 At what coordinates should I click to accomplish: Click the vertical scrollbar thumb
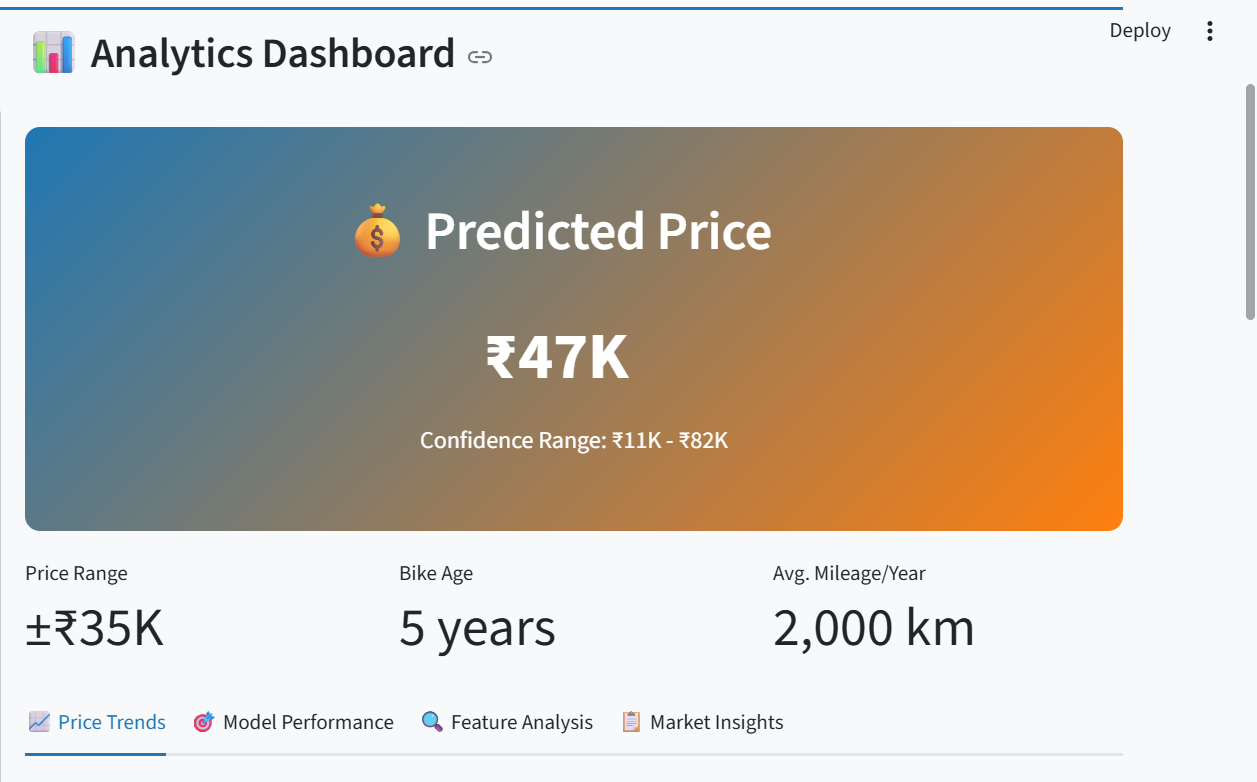[1250, 202]
